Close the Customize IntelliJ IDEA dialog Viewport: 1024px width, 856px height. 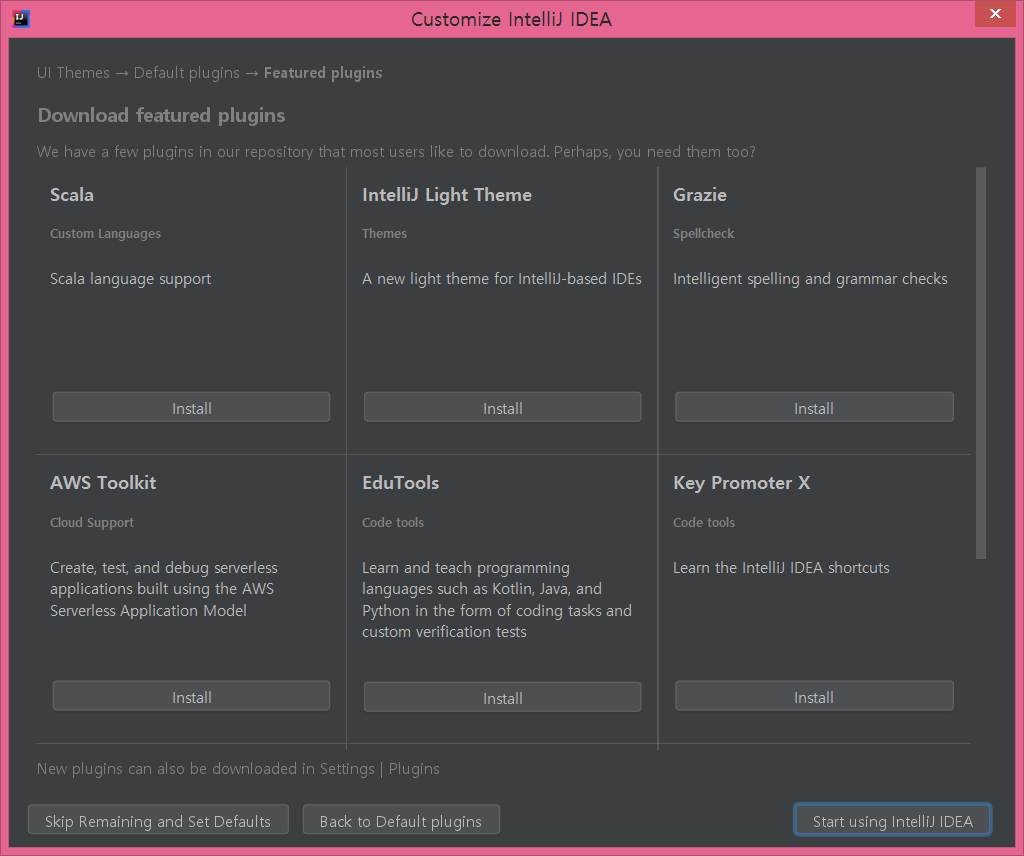tap(995, 14)
